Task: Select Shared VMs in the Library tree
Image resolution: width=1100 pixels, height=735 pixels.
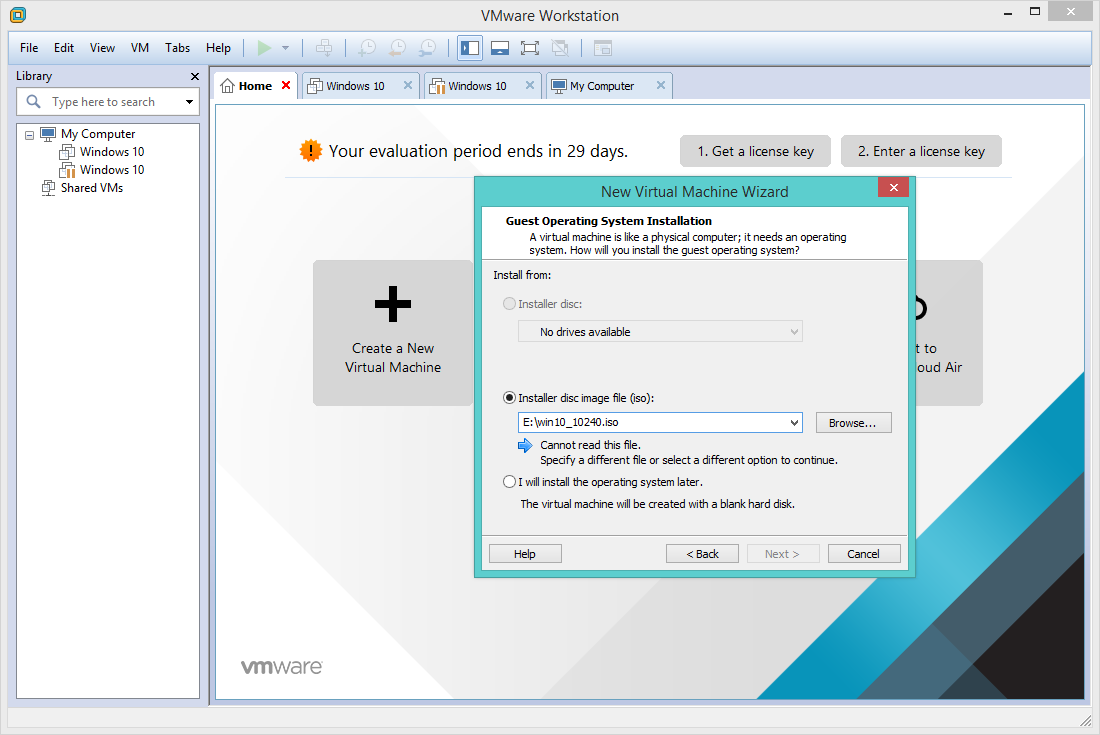Action: tap(91, 188)
